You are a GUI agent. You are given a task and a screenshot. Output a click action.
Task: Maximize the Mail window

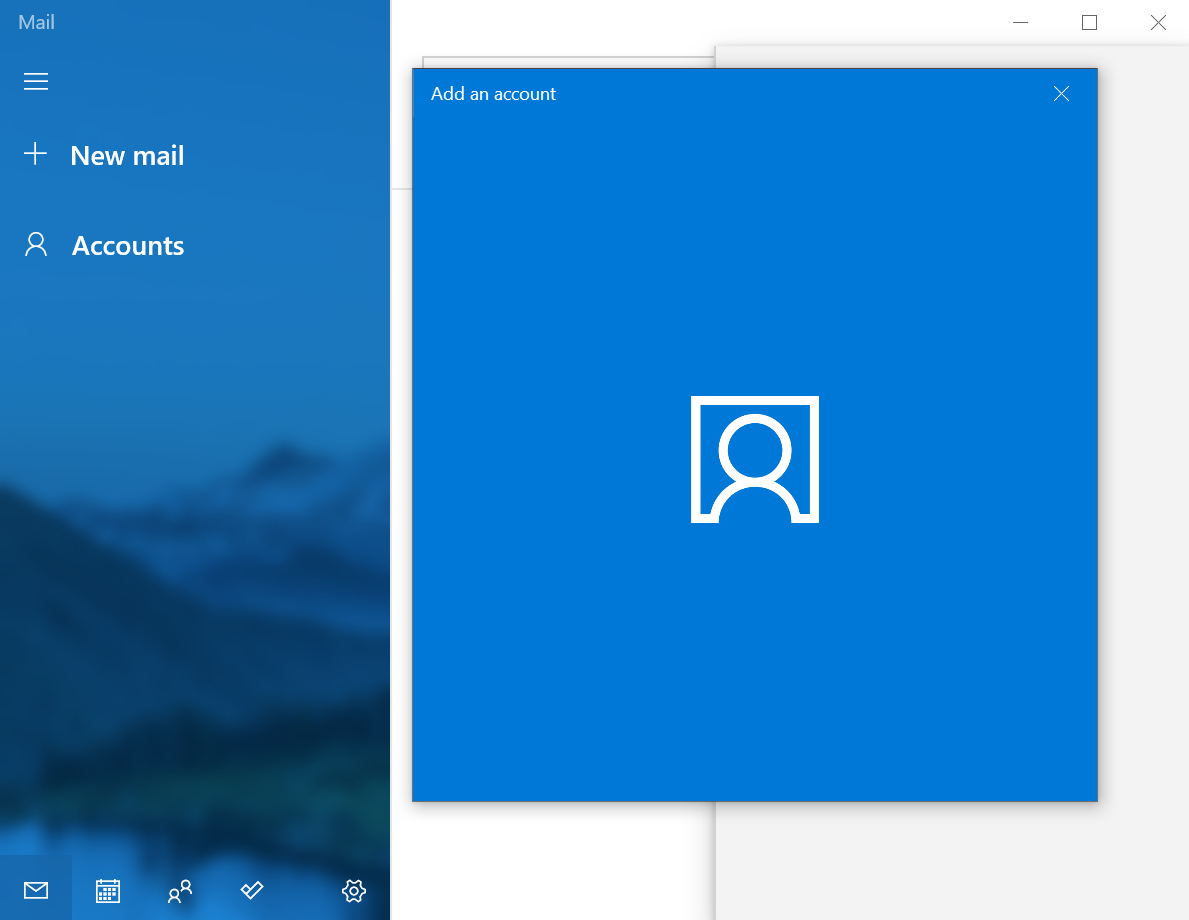[x=1089, y=22]
